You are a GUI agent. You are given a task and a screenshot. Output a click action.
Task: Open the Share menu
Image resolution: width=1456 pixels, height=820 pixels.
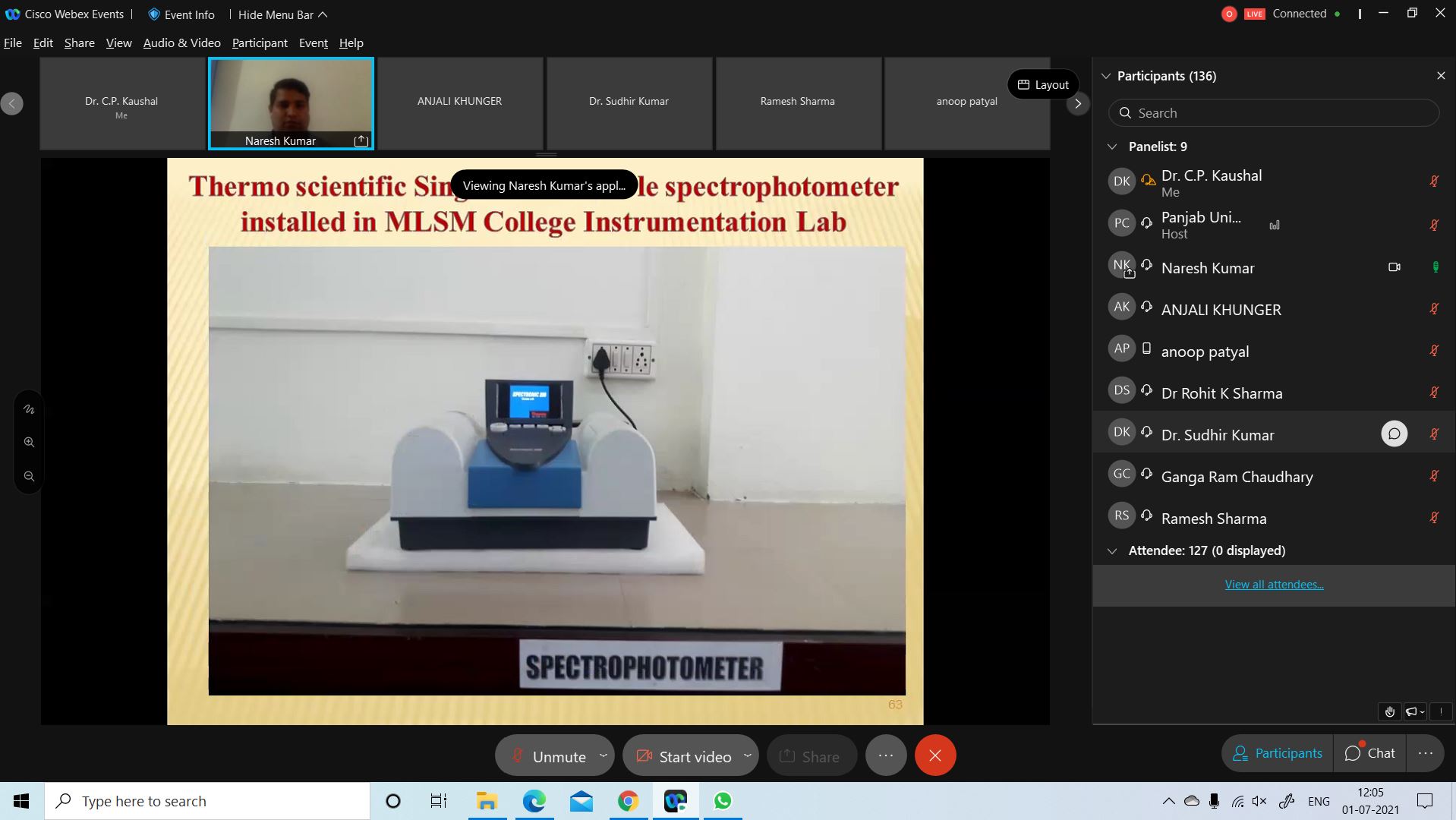pyautogui.click(x=79, y=43)
